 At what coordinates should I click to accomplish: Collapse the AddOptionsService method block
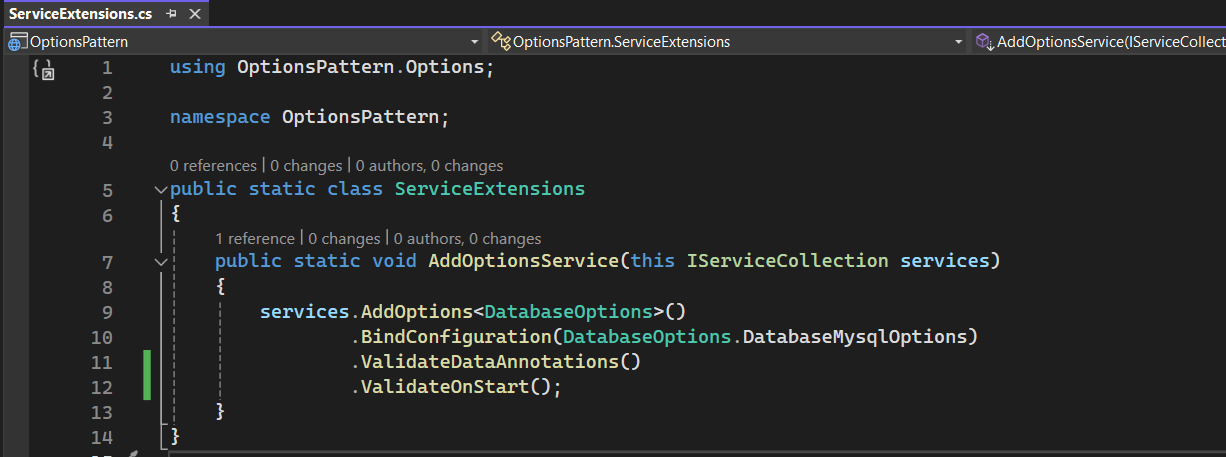coord(161,262)
